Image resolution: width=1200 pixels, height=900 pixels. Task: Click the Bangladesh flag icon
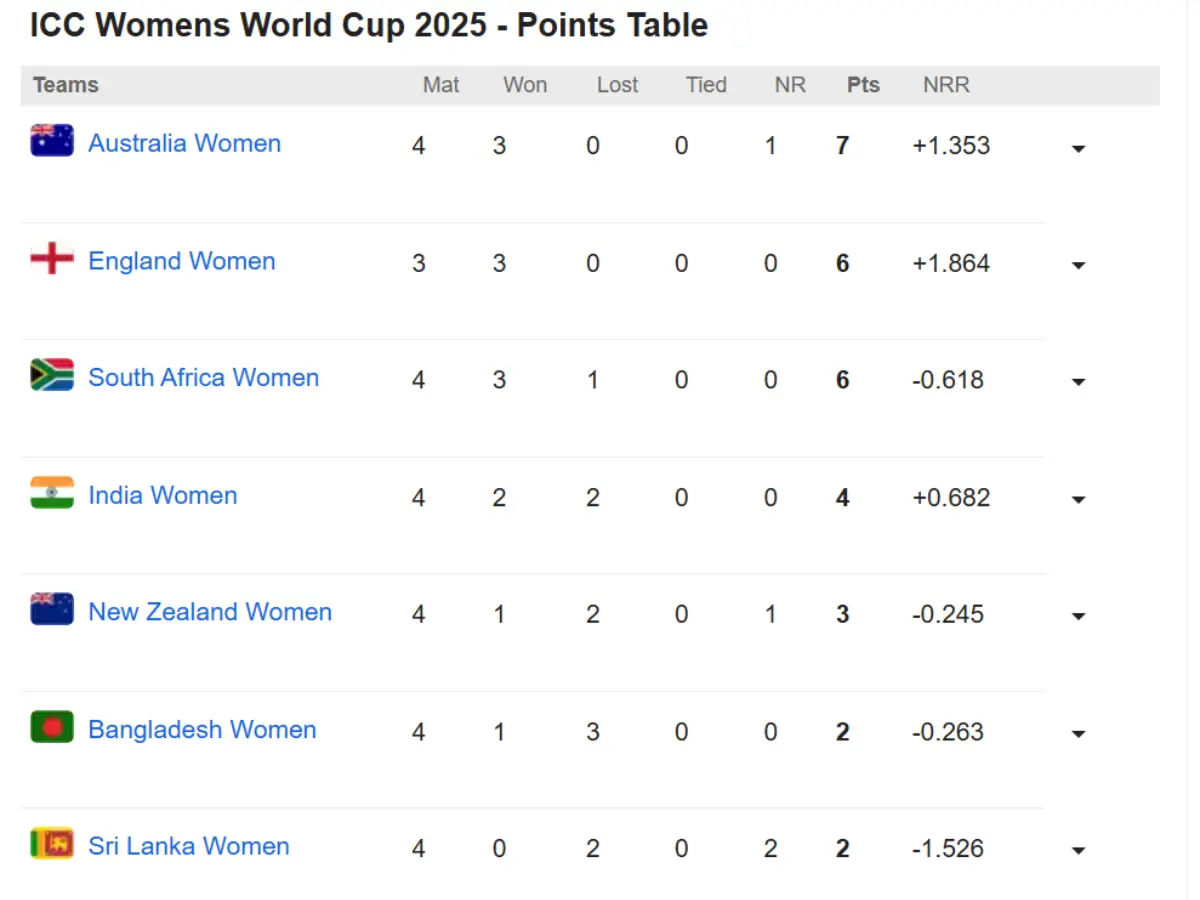coord(52,727)
